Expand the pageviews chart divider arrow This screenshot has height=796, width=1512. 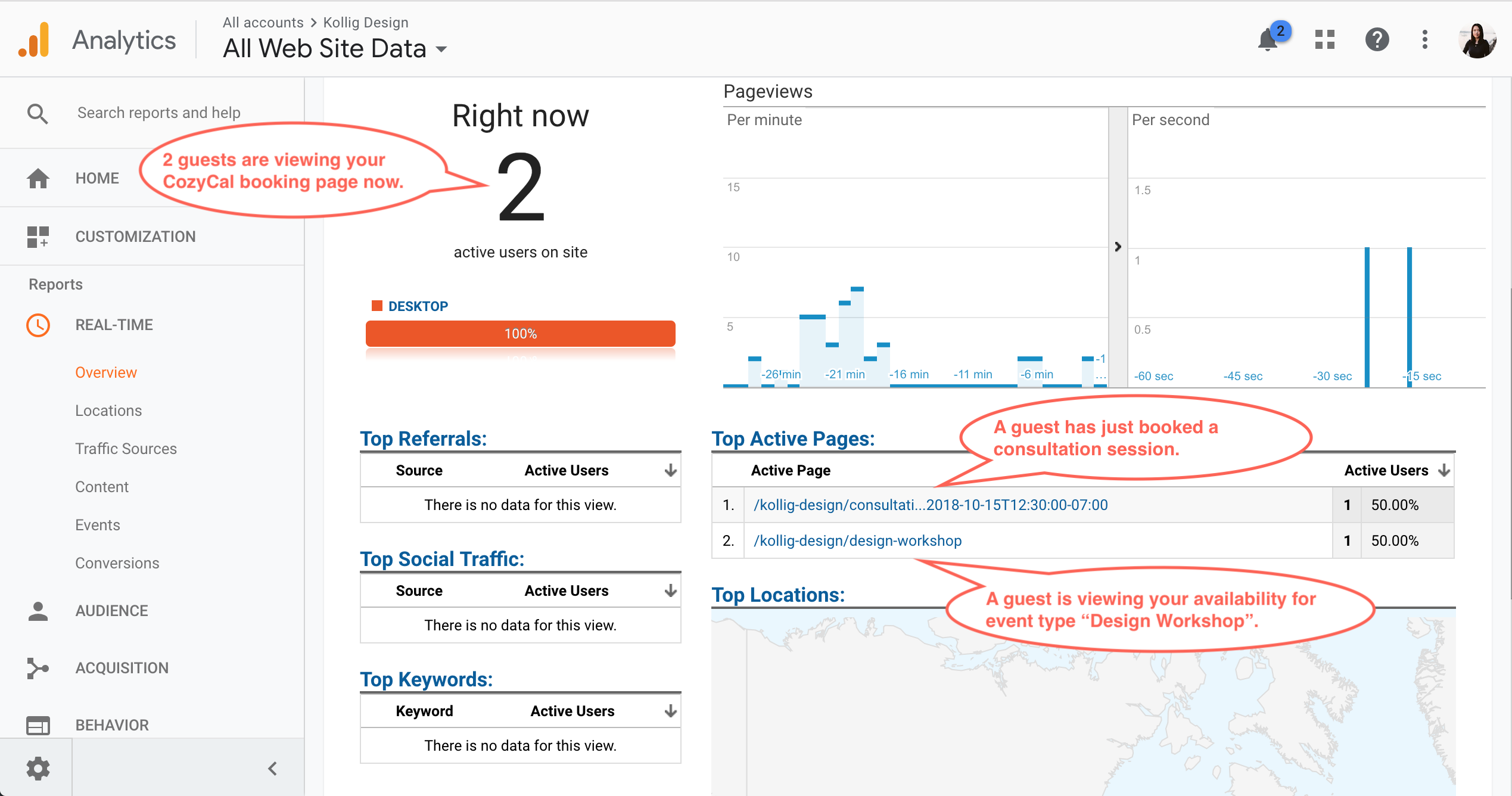[x=1118, y=247]
